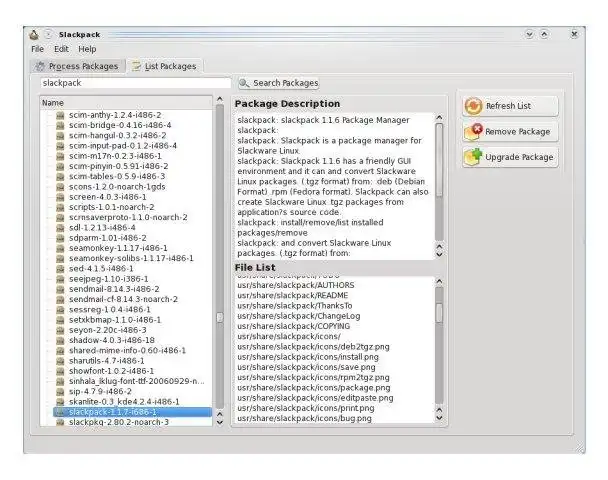Select package scim-input-pad-0.1.2-i486-4
This screenshot has height=480, width=608.
(123, 146)
